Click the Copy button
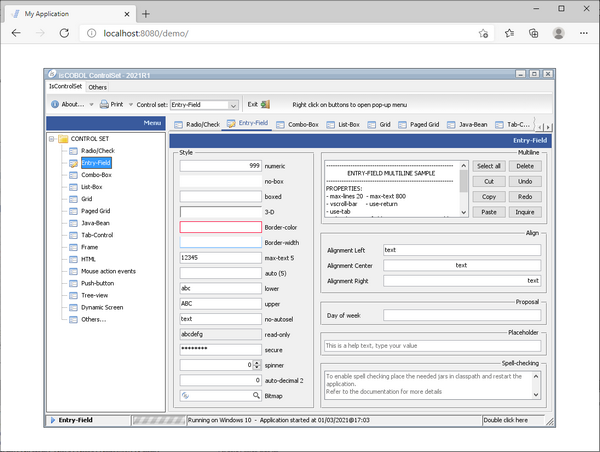The height and width of the screenshot is (452, 600). (x=489, y=197)
